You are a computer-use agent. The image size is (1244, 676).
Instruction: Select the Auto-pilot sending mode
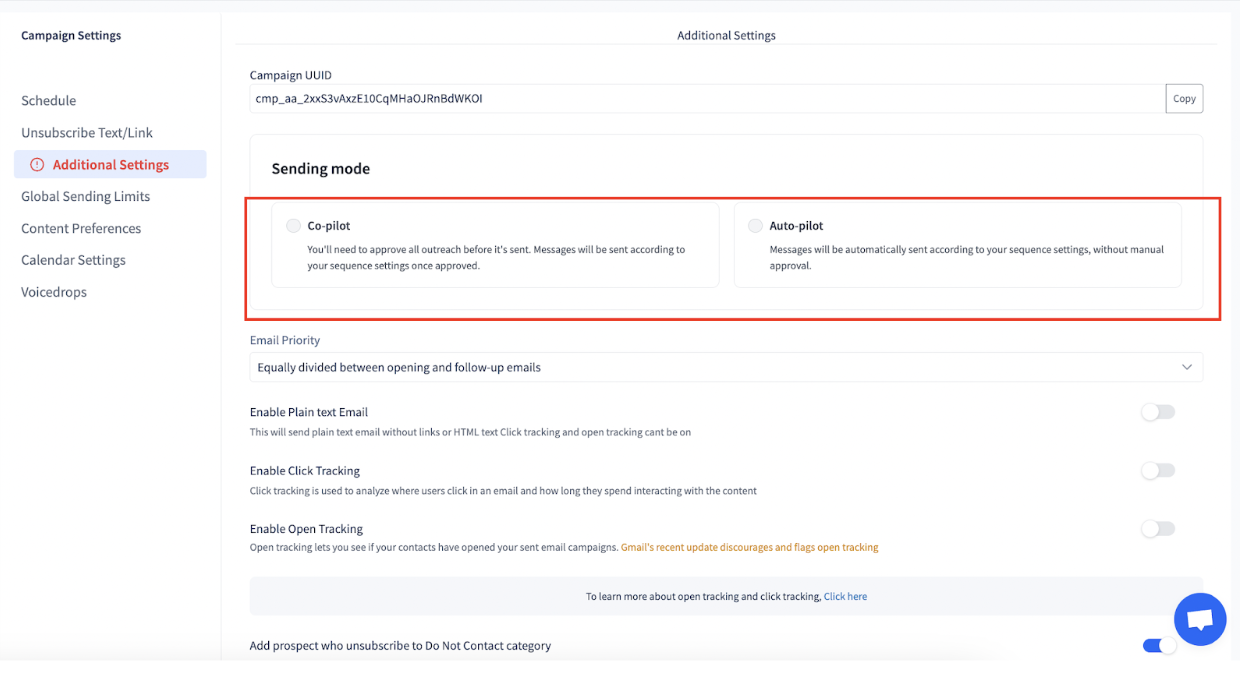click(x=755, y=226)
